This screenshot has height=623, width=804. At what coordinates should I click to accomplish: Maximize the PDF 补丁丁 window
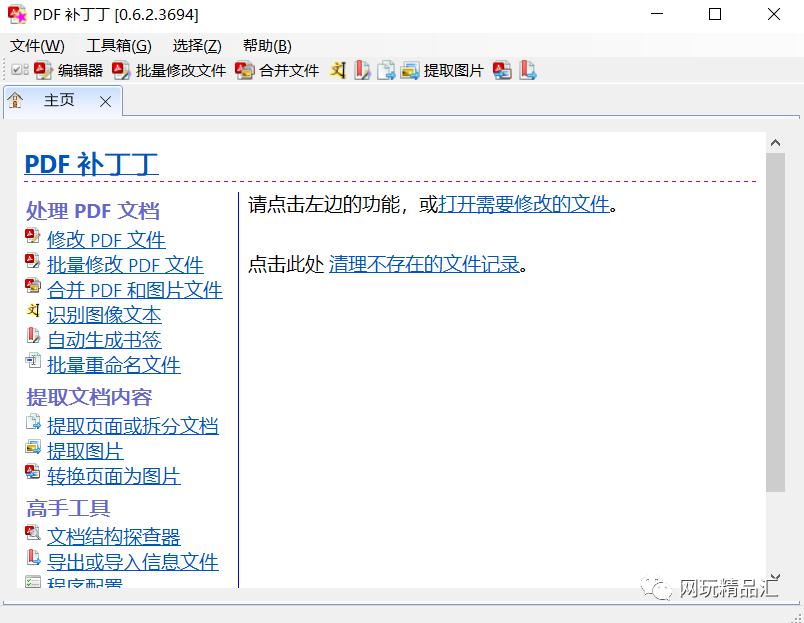(715, 14)
